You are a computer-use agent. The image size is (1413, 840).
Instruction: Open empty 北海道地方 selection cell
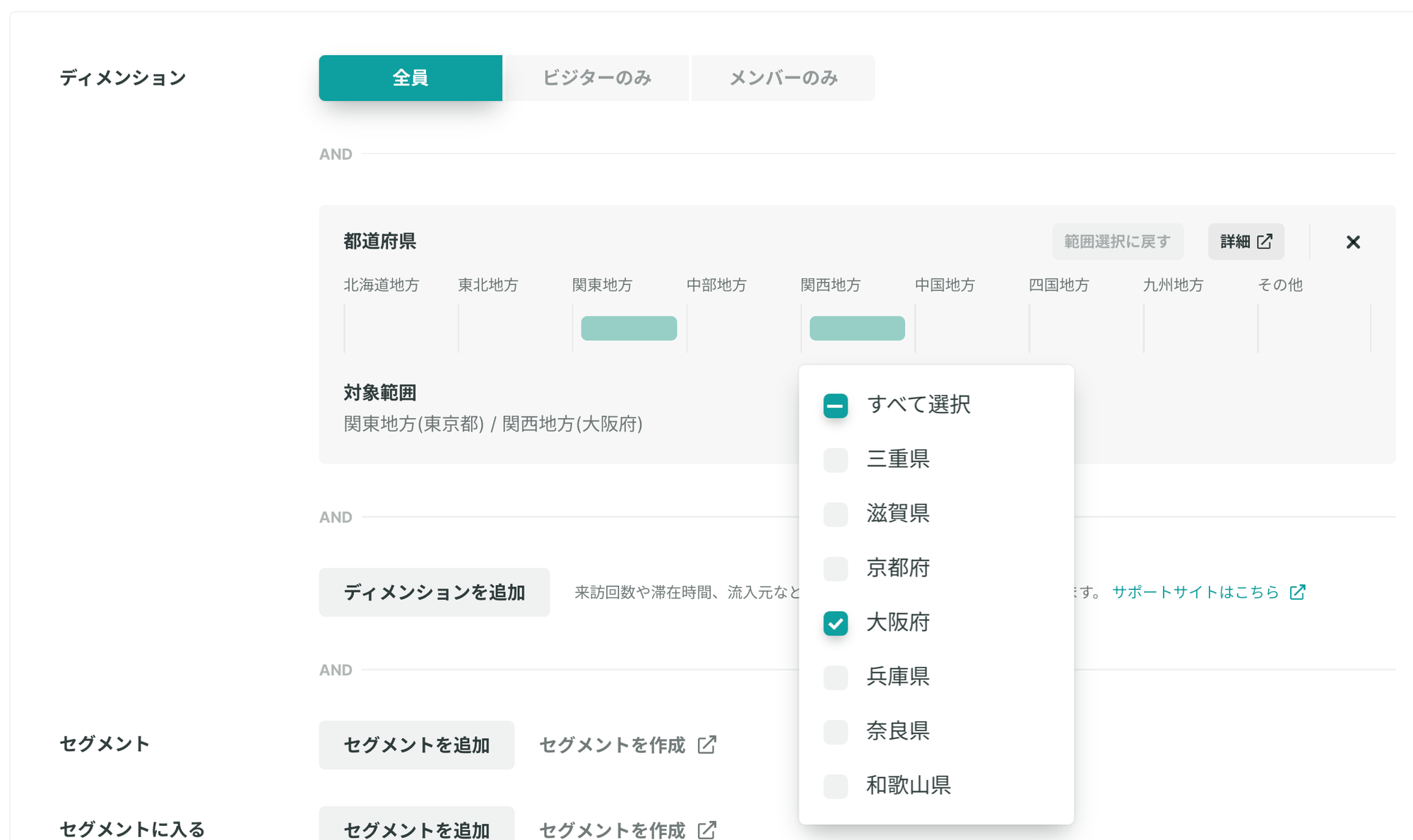[x=401, y=329]
